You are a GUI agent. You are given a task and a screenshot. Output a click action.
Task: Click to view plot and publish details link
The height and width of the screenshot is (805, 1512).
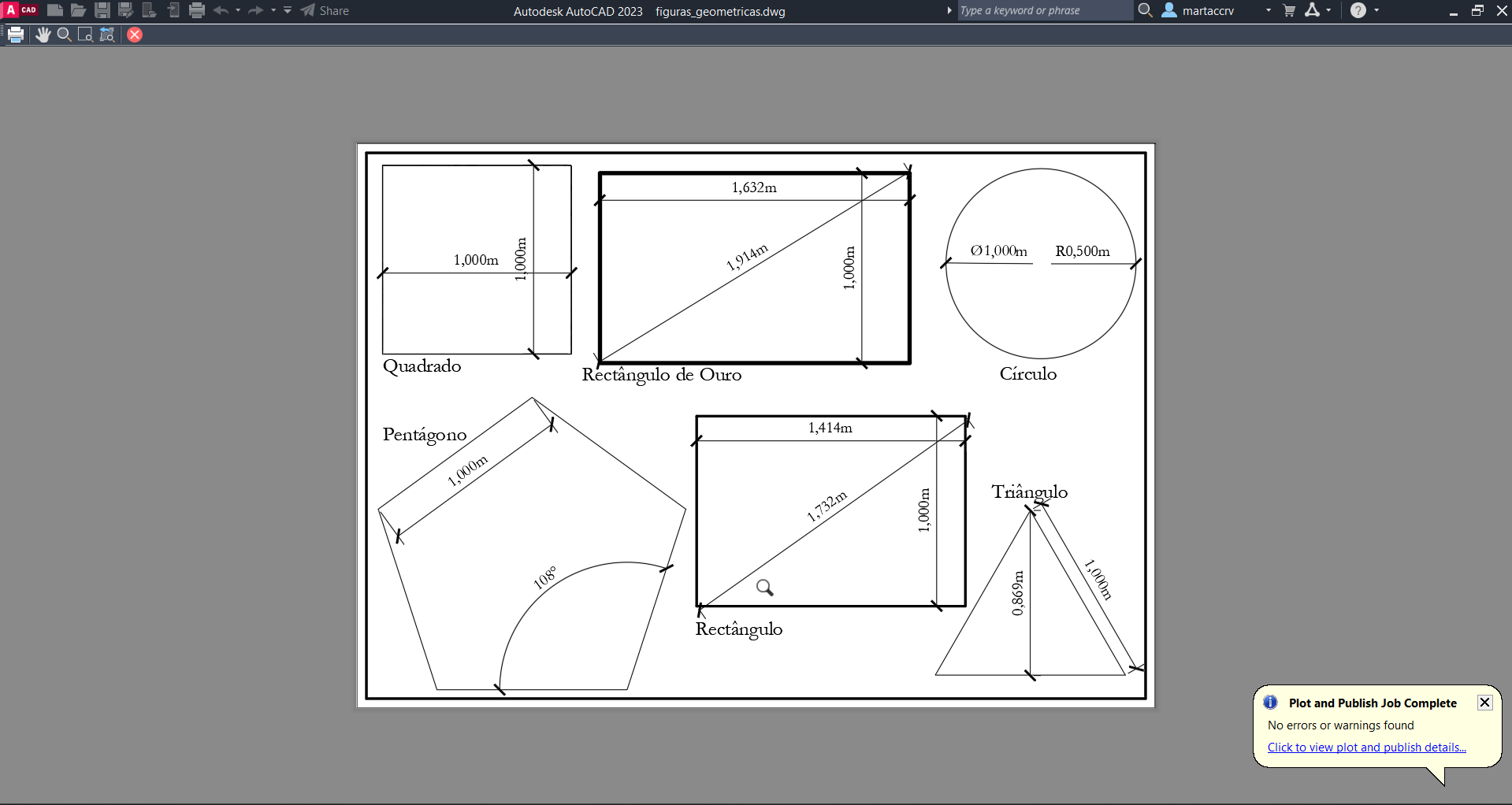1367,747
